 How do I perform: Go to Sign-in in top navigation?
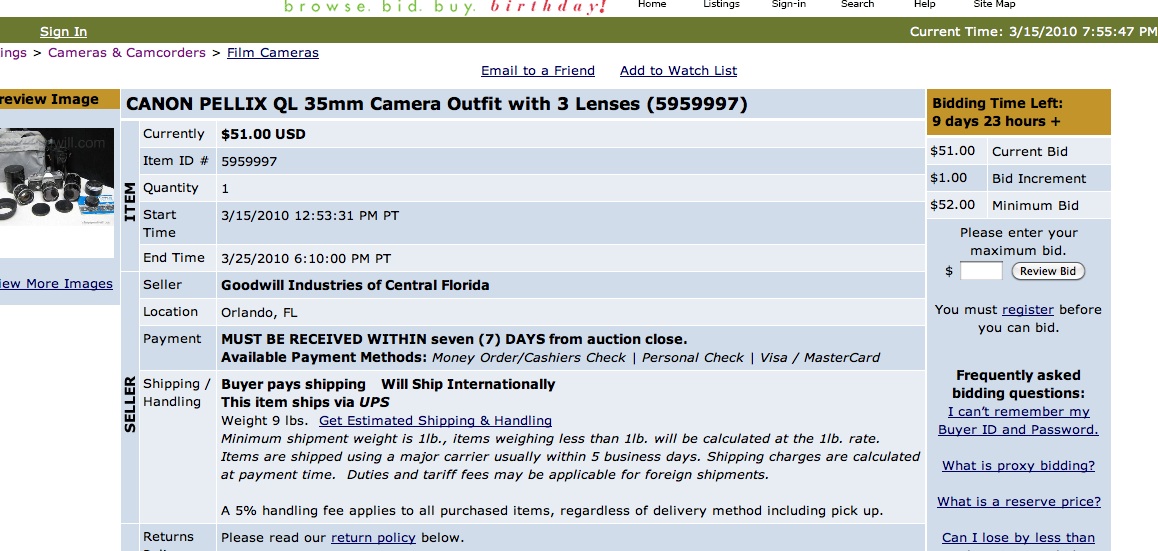[x=788, y=4]
